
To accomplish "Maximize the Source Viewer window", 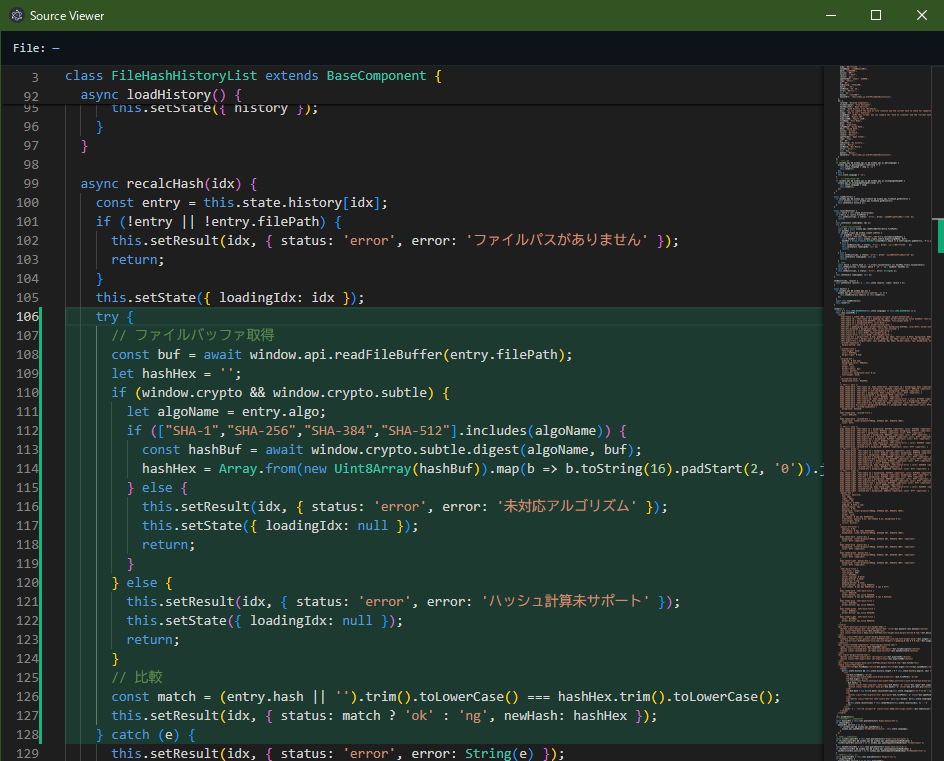I will 876,16.
